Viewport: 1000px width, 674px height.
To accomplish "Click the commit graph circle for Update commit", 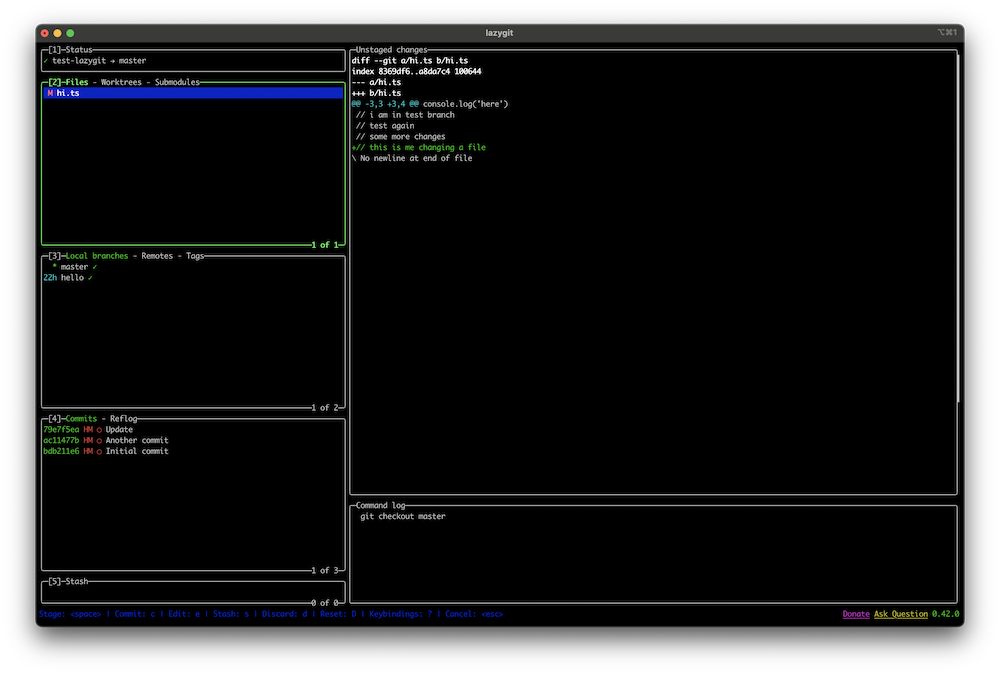I will [x=99, y=430].
